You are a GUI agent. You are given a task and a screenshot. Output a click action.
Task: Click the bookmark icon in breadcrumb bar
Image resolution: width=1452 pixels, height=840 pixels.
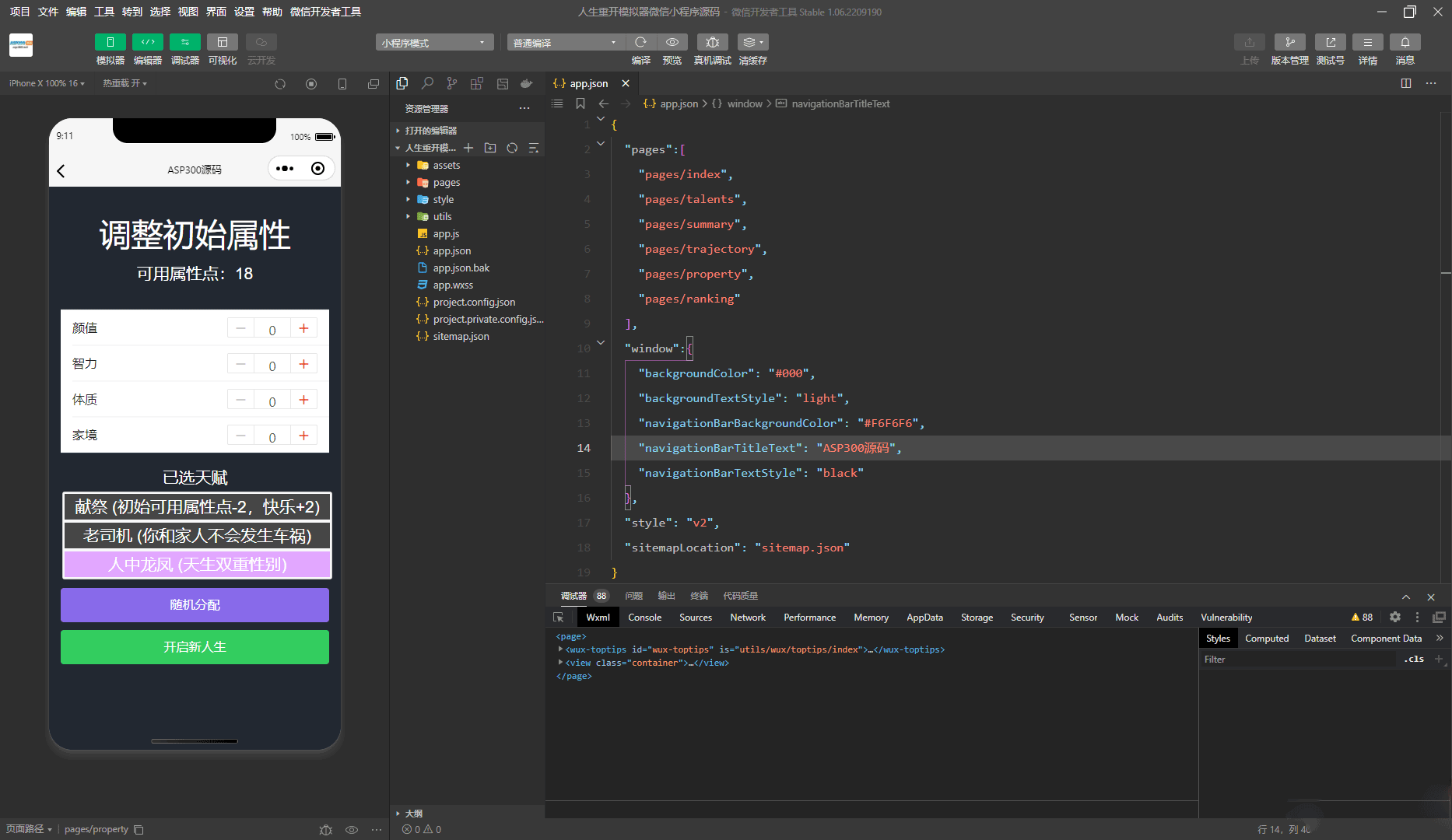pyautogui.click(x=580, y=103)
